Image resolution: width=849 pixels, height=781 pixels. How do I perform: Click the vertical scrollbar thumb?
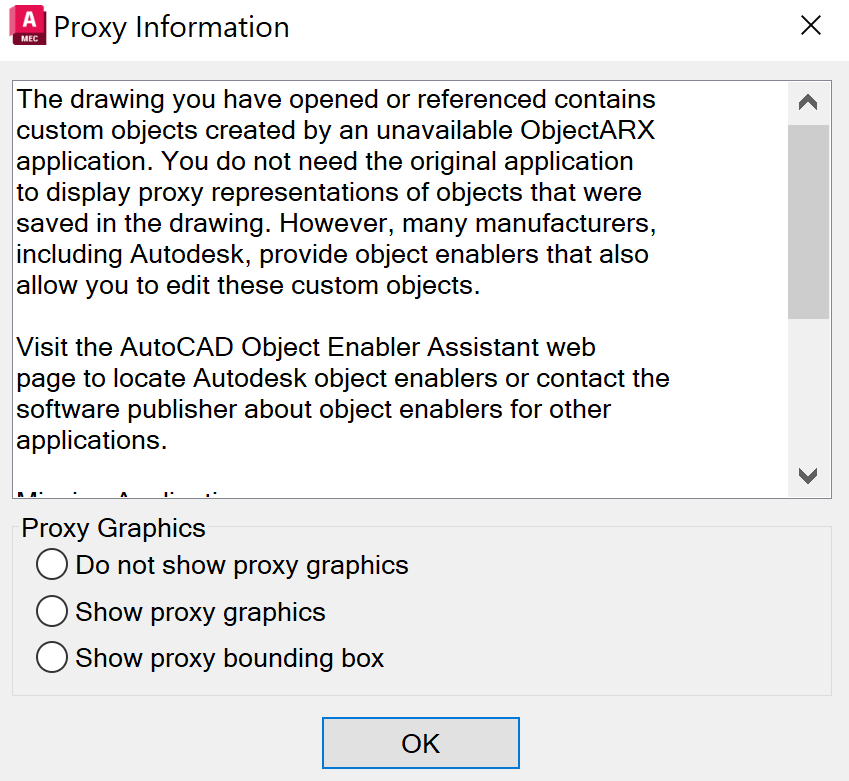pos(809,220)
